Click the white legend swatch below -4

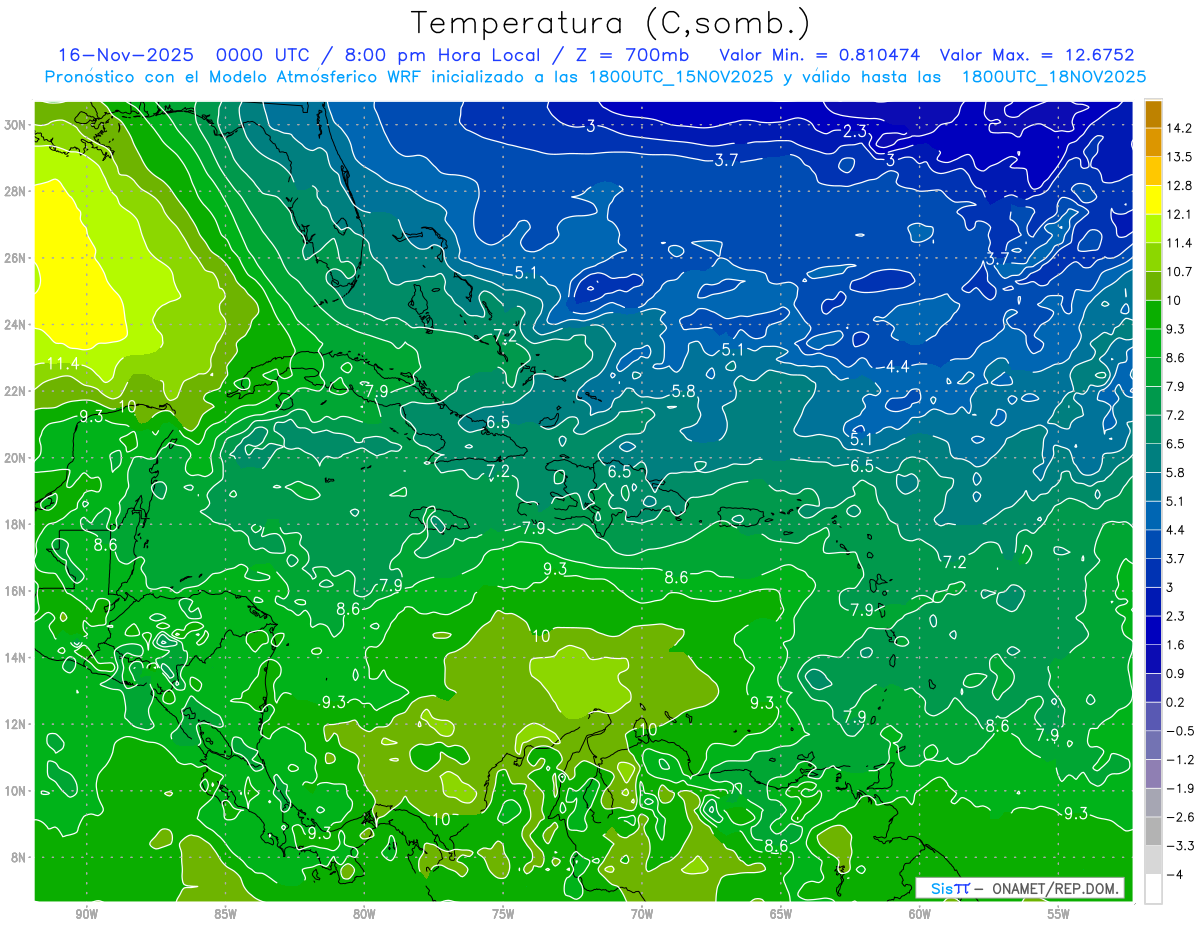click(1153, 889)
